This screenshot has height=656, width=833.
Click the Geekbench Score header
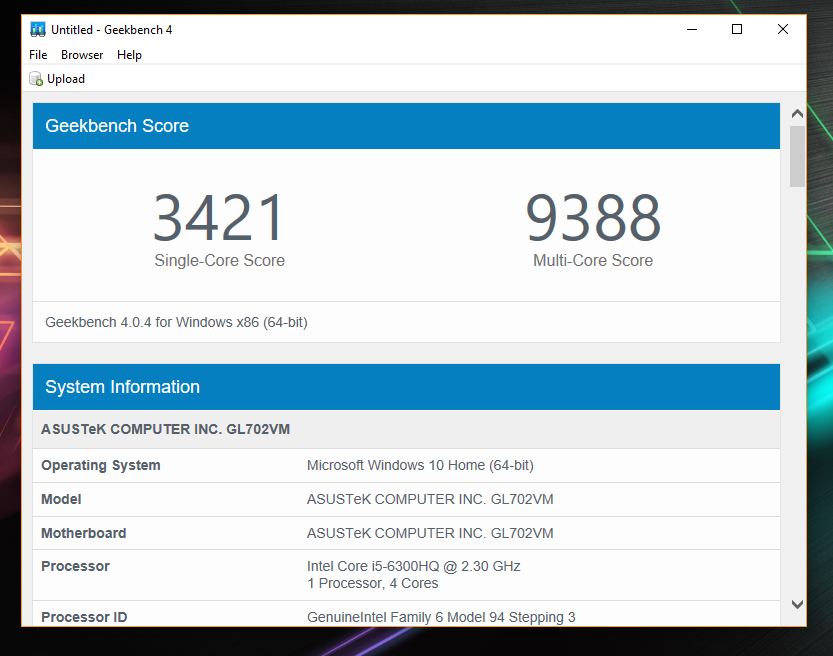click(x=406, y=126)
